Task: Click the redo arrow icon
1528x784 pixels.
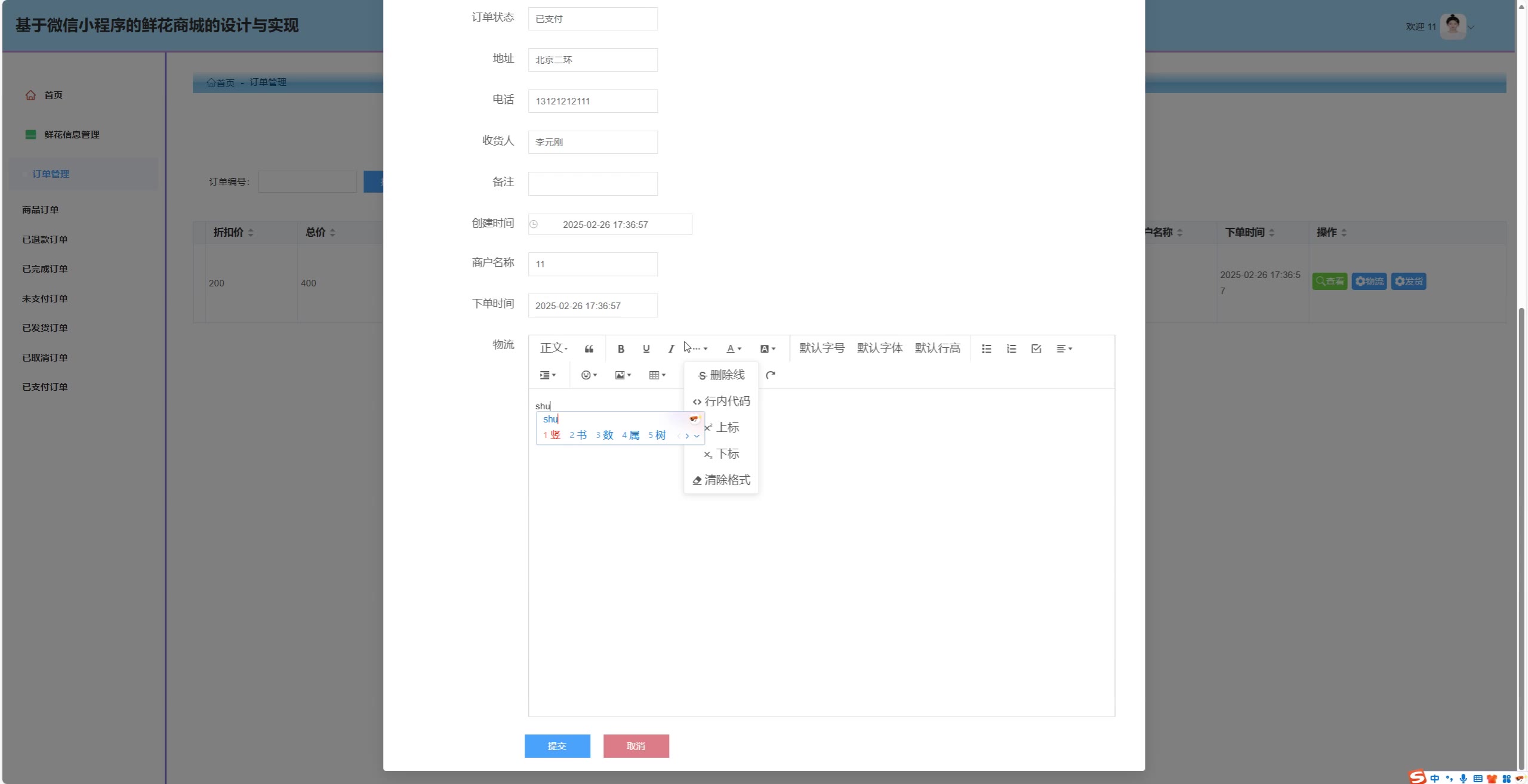Action: click(x=771, y=375)
